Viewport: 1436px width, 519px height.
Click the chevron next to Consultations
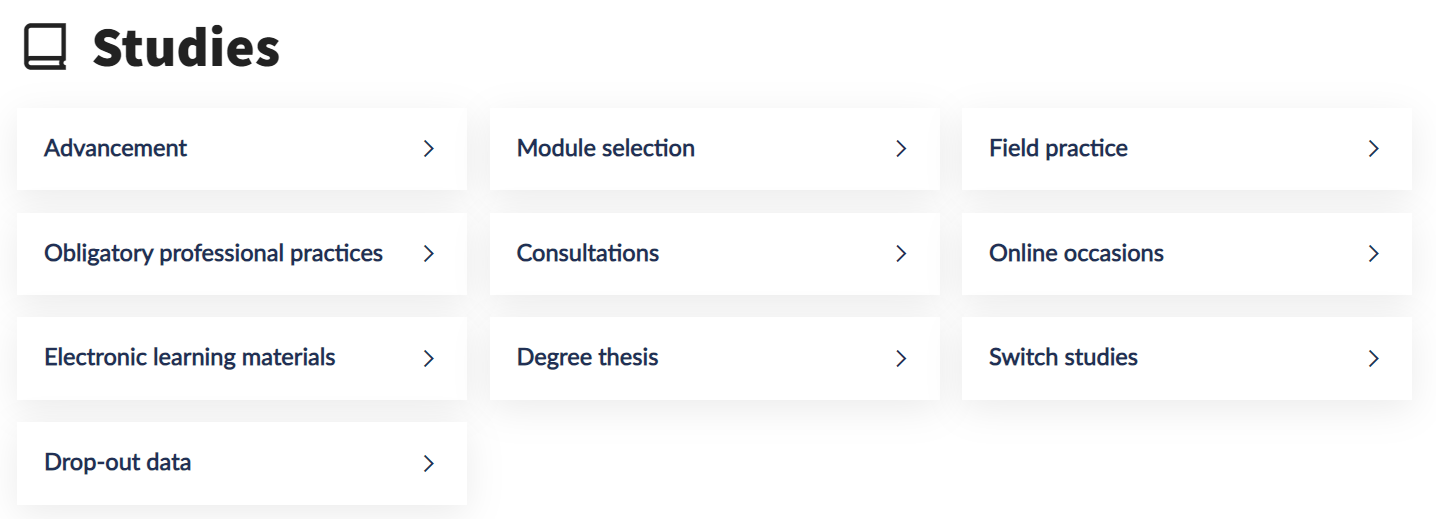[x=901, y=254]
